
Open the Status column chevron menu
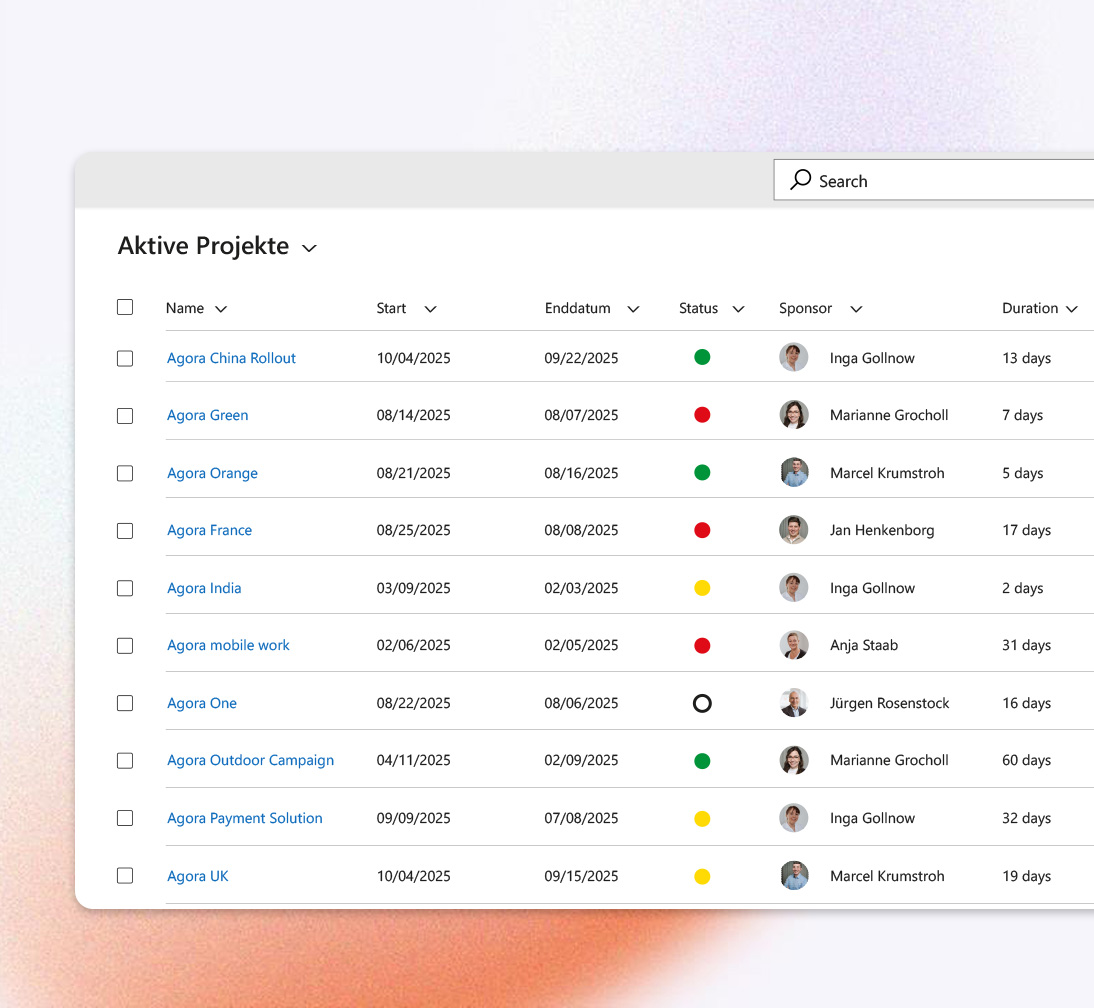(x=738, y=309)
